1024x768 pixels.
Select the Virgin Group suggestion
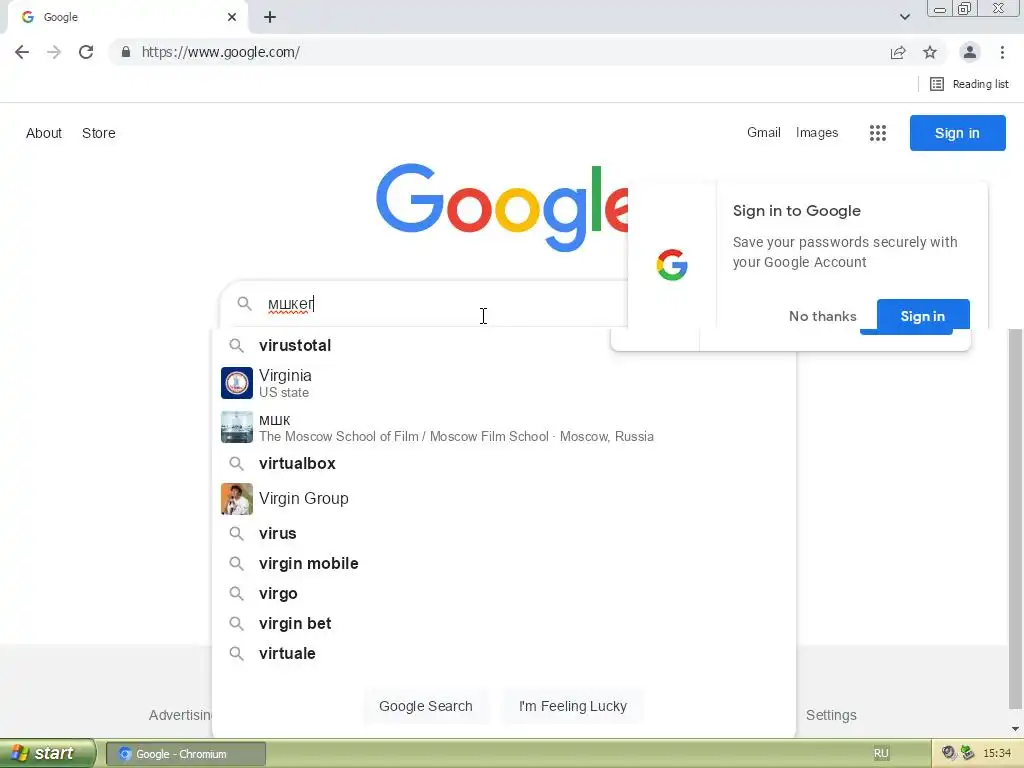click(x=504, y=499)
